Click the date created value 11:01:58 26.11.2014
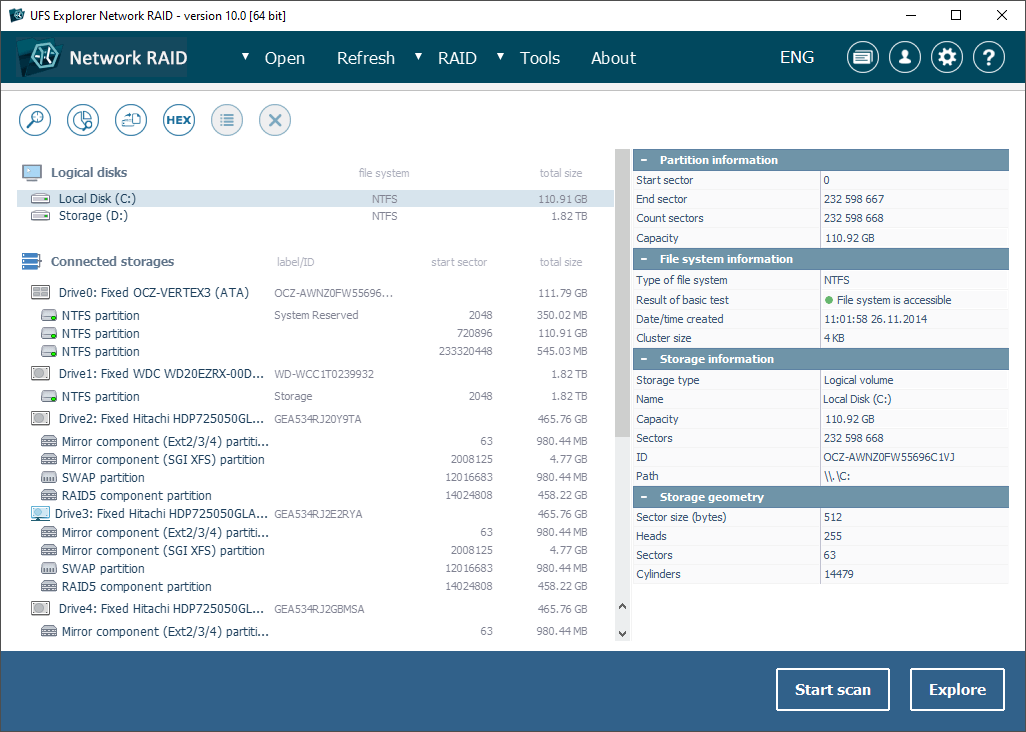1026x732 pixels. tap(876, 319)
